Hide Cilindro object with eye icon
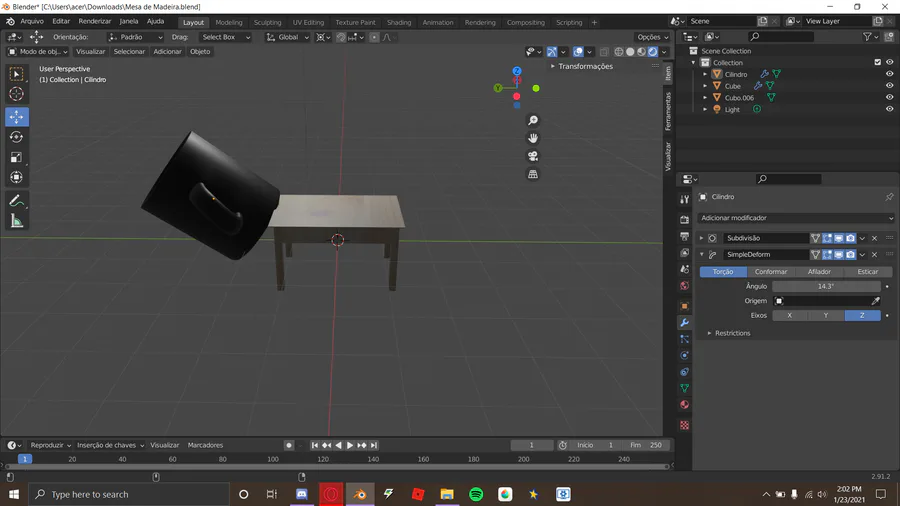The height and width of the screenshot is (506, 900). click(x=890, y=74)
